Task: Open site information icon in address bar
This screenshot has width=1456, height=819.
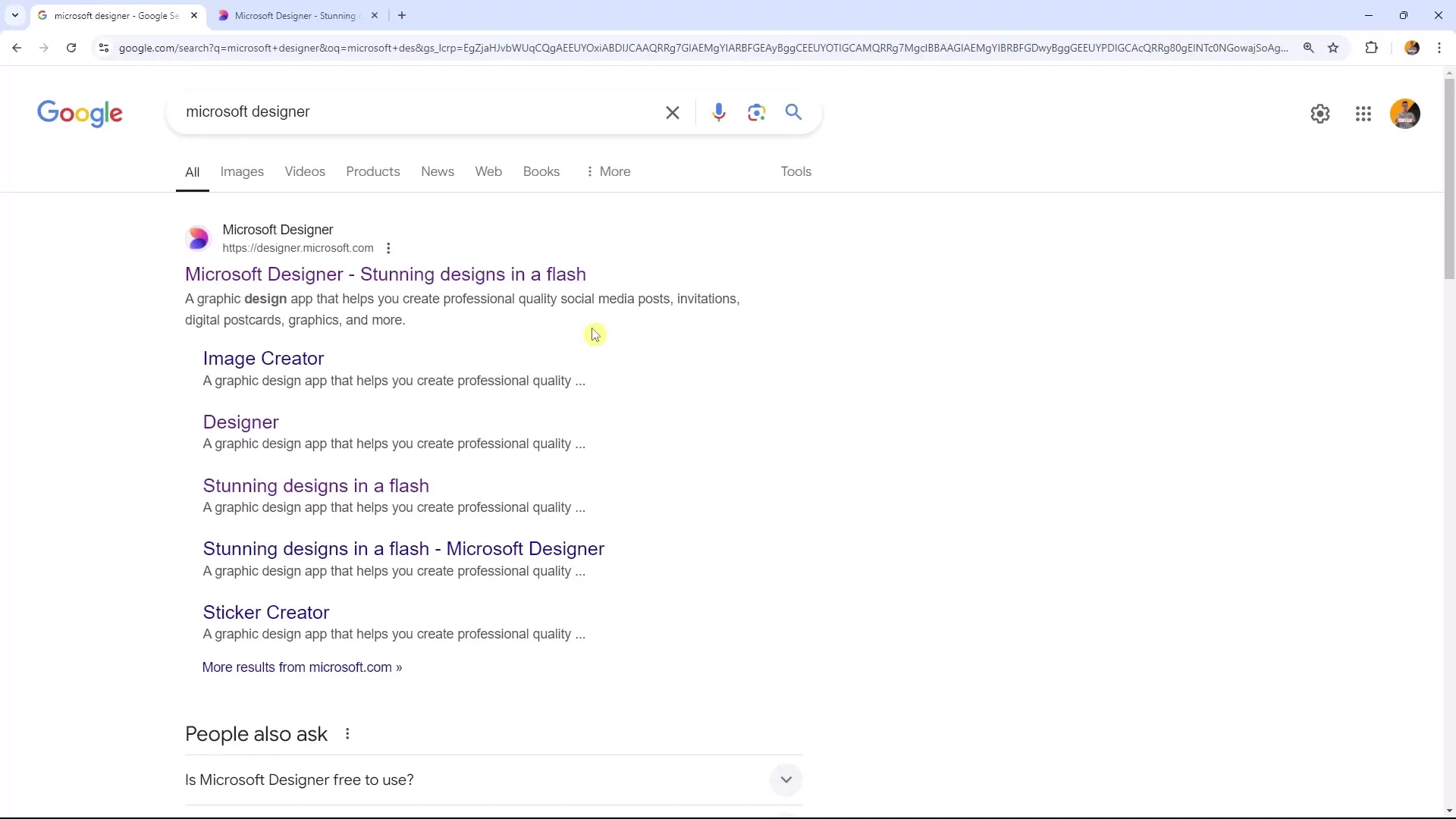Action: [x=104, y=48]
